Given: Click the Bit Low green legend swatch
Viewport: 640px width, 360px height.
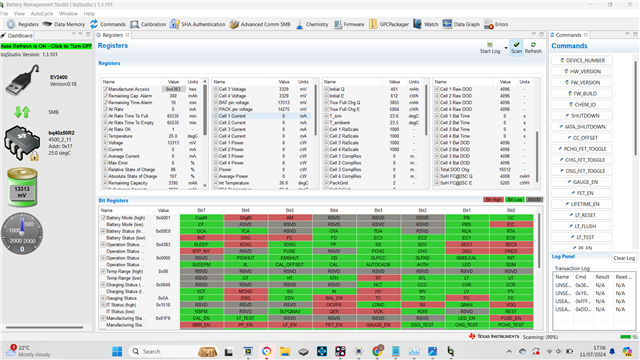Looking at the screenshot, I should pos(514,200).
